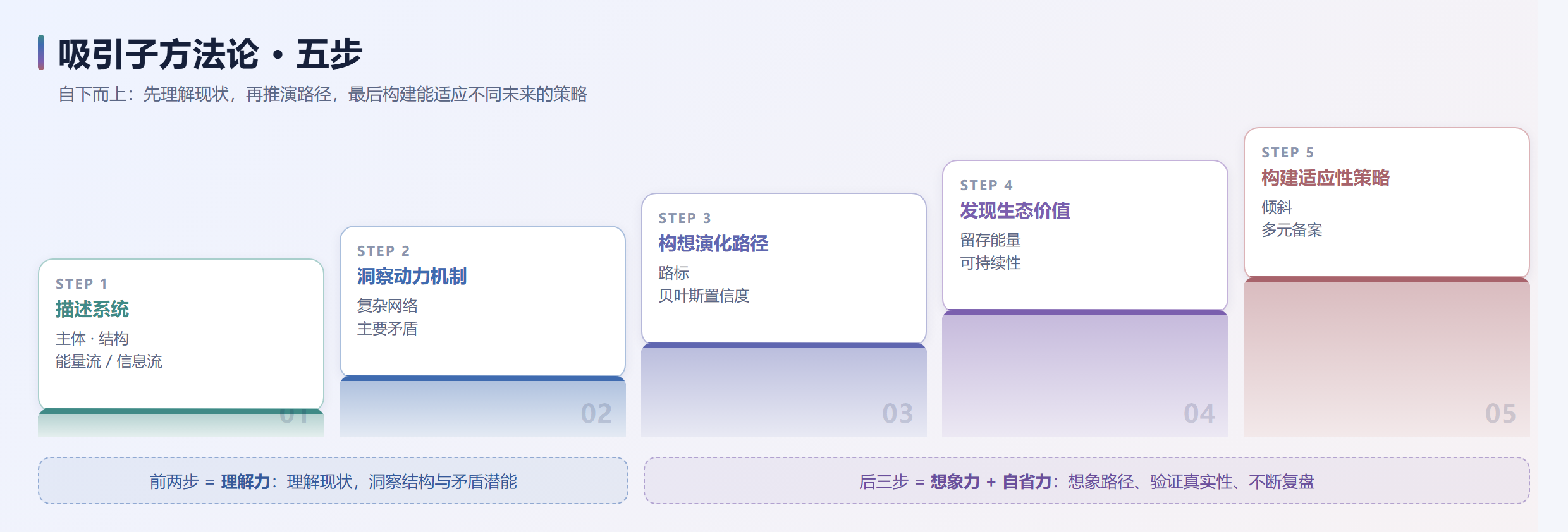Click the 04 step number
This screenshot has height=532, width=1568.
tap(1199, 414)
